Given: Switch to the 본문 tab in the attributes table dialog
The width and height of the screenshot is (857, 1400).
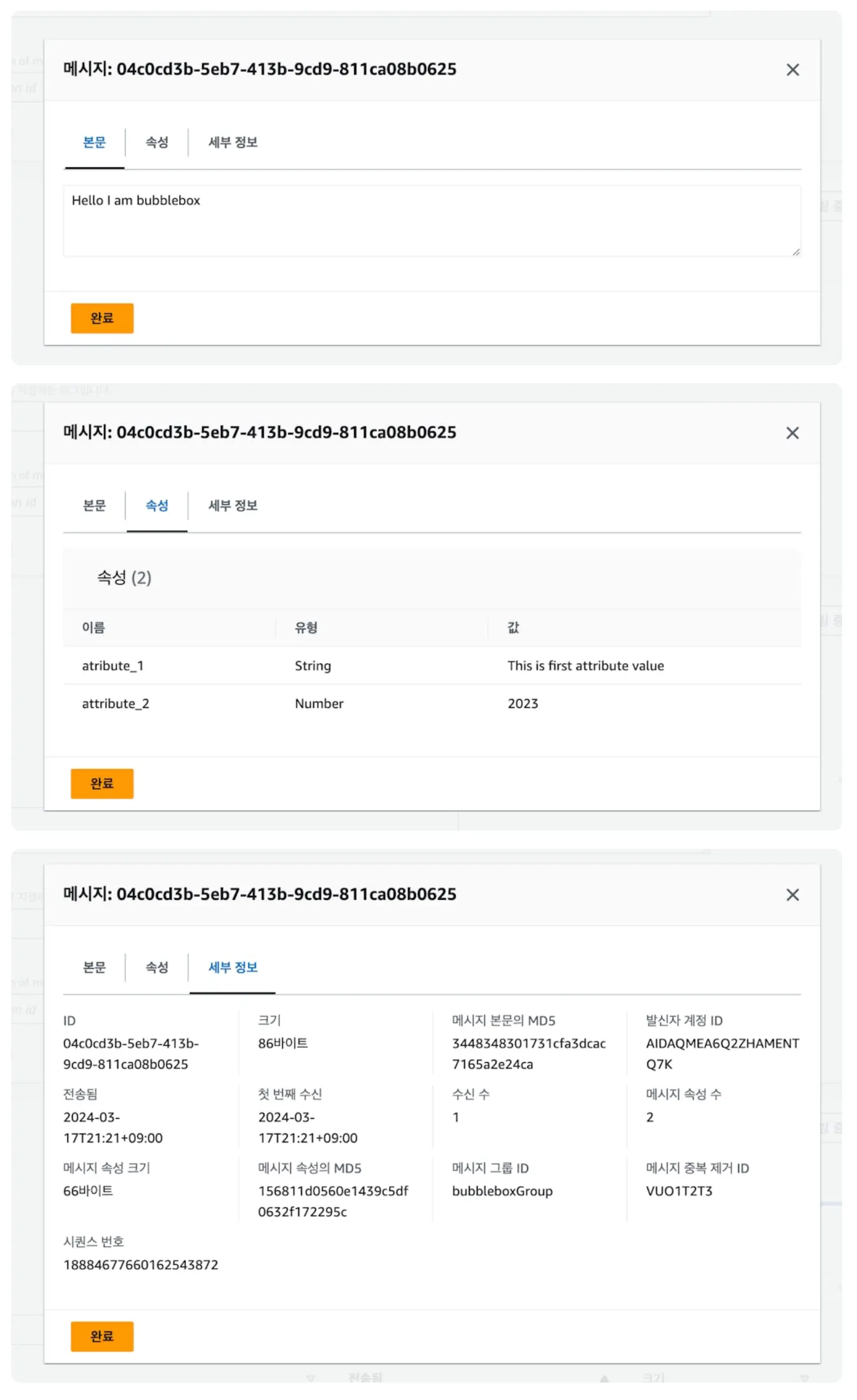Looking at the screenshot, I should 95,505.
